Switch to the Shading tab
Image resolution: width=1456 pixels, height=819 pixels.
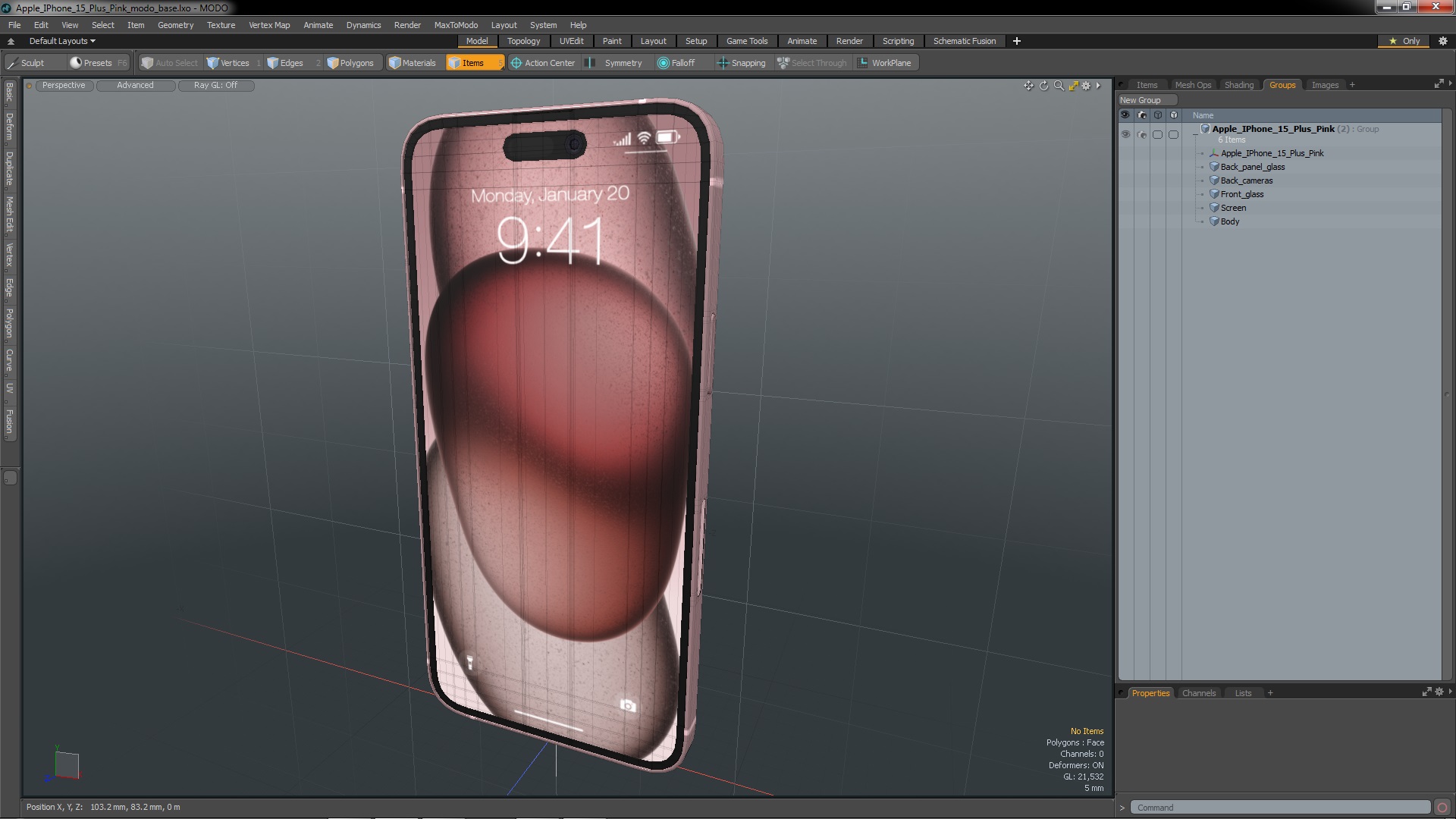[x=1238, y=85]
